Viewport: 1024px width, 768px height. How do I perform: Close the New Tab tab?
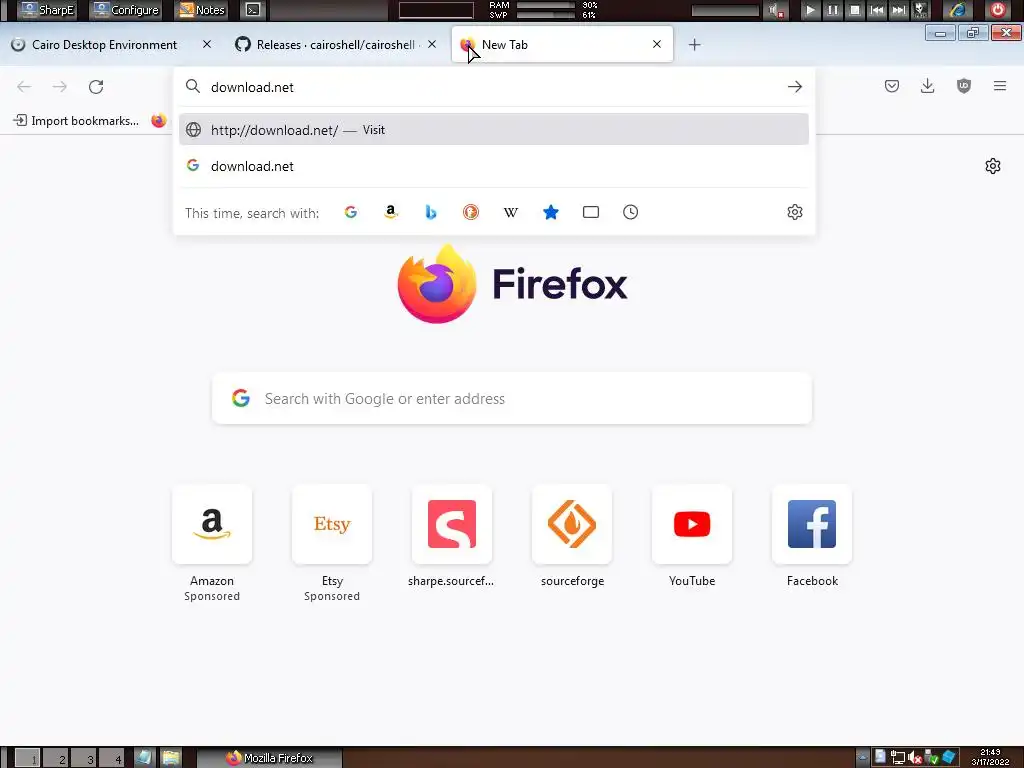click(656, 44)
